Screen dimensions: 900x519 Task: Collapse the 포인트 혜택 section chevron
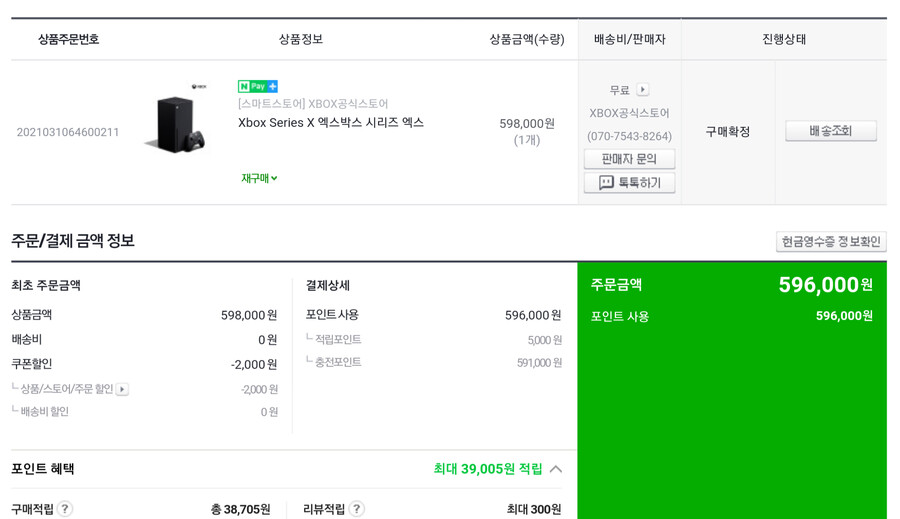555,469
